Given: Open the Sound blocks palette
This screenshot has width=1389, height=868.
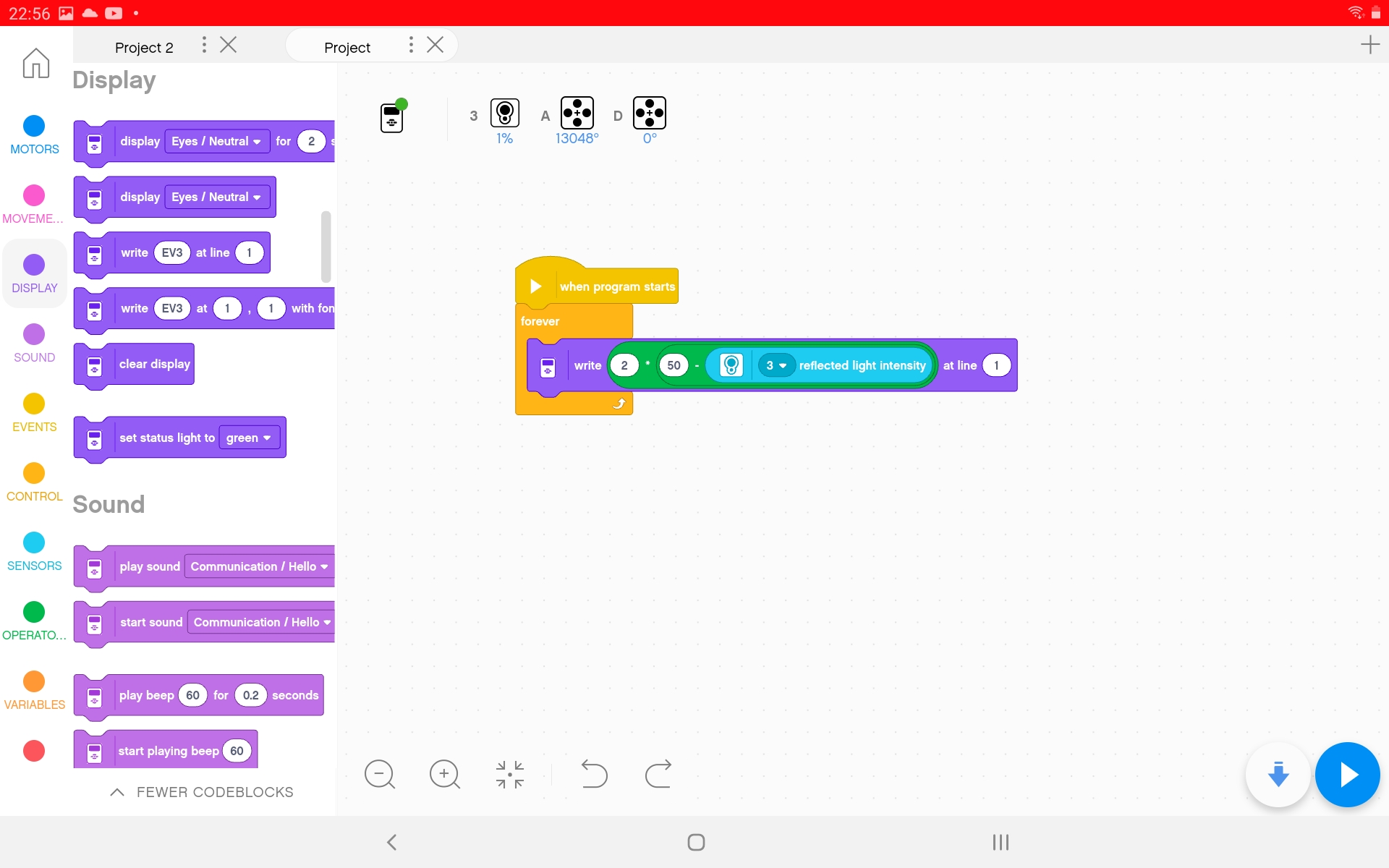Looking at the screenshot, I should point(33,341).
